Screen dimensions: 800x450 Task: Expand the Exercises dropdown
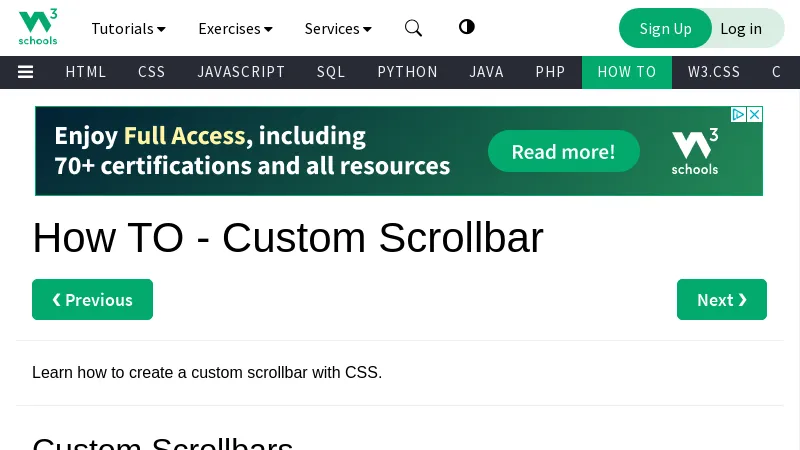[235, 28]
